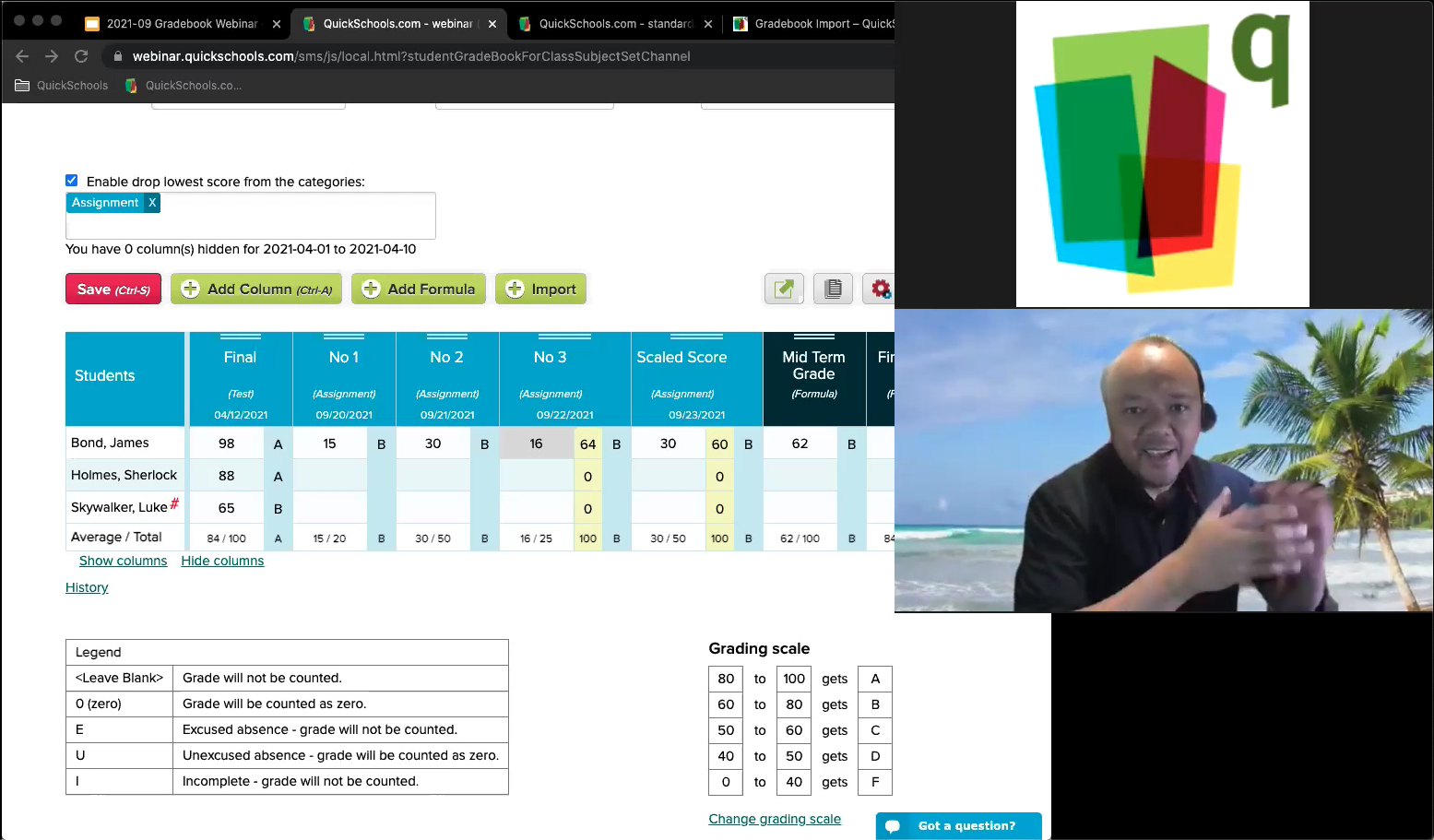Image resolution: width=1434 pixels, height=840 pixels.
Task: Click the Got a question chat bubble
Action: coord(958,826)
